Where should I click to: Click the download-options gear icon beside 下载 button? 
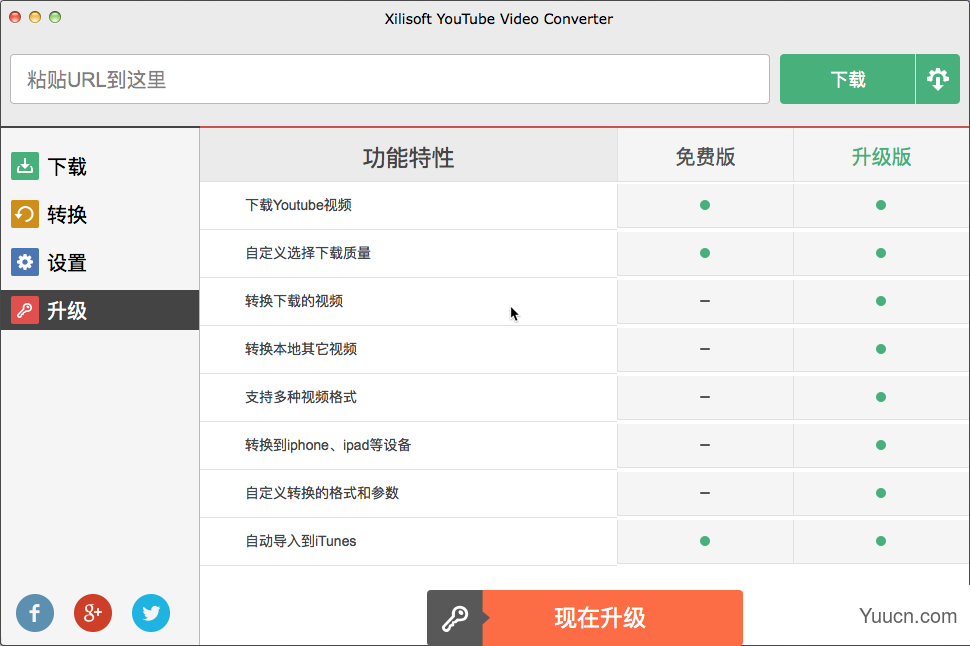click(938, 78)
